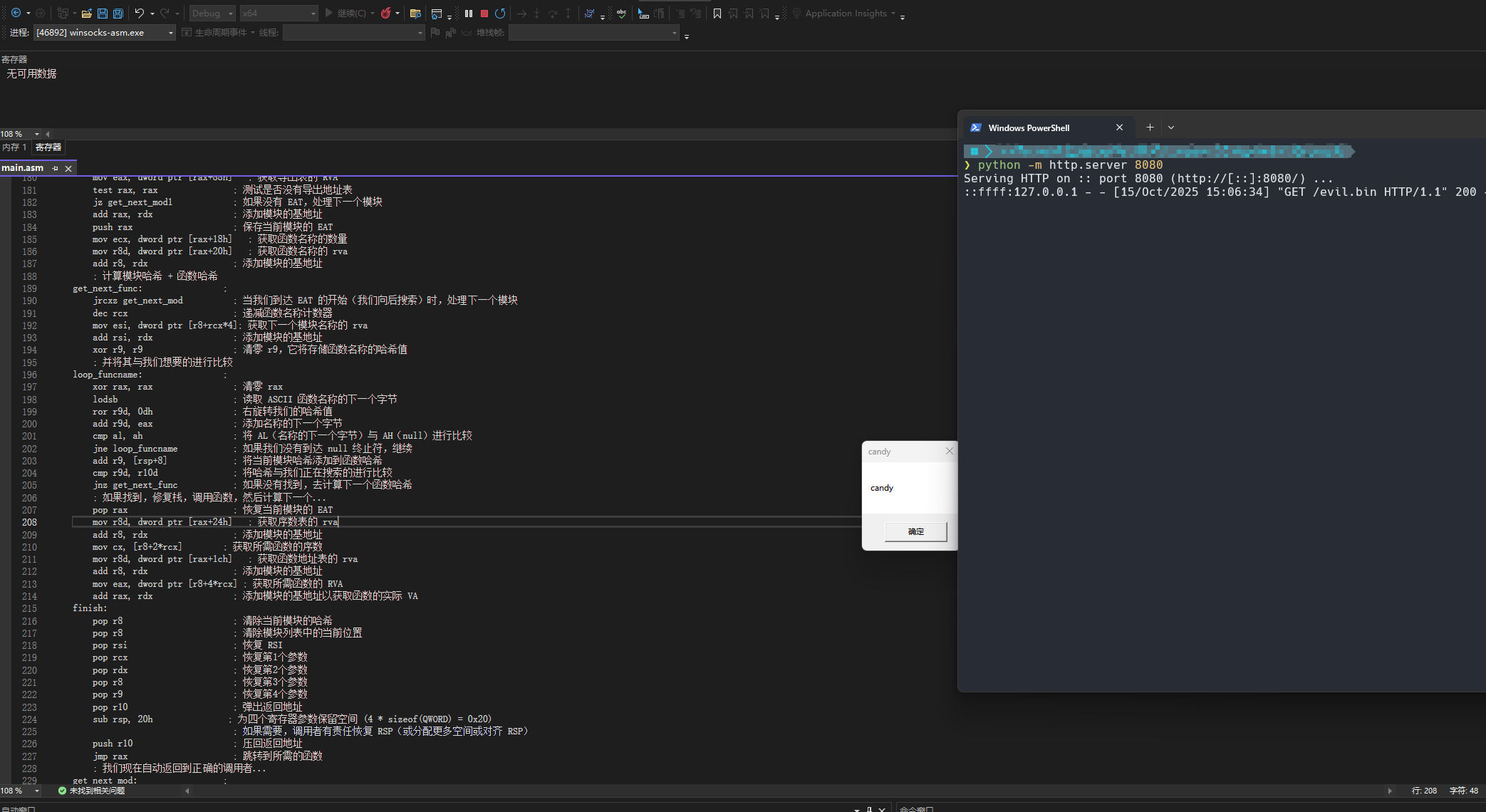Toggle pin on main.asm tab

[55, 168]
